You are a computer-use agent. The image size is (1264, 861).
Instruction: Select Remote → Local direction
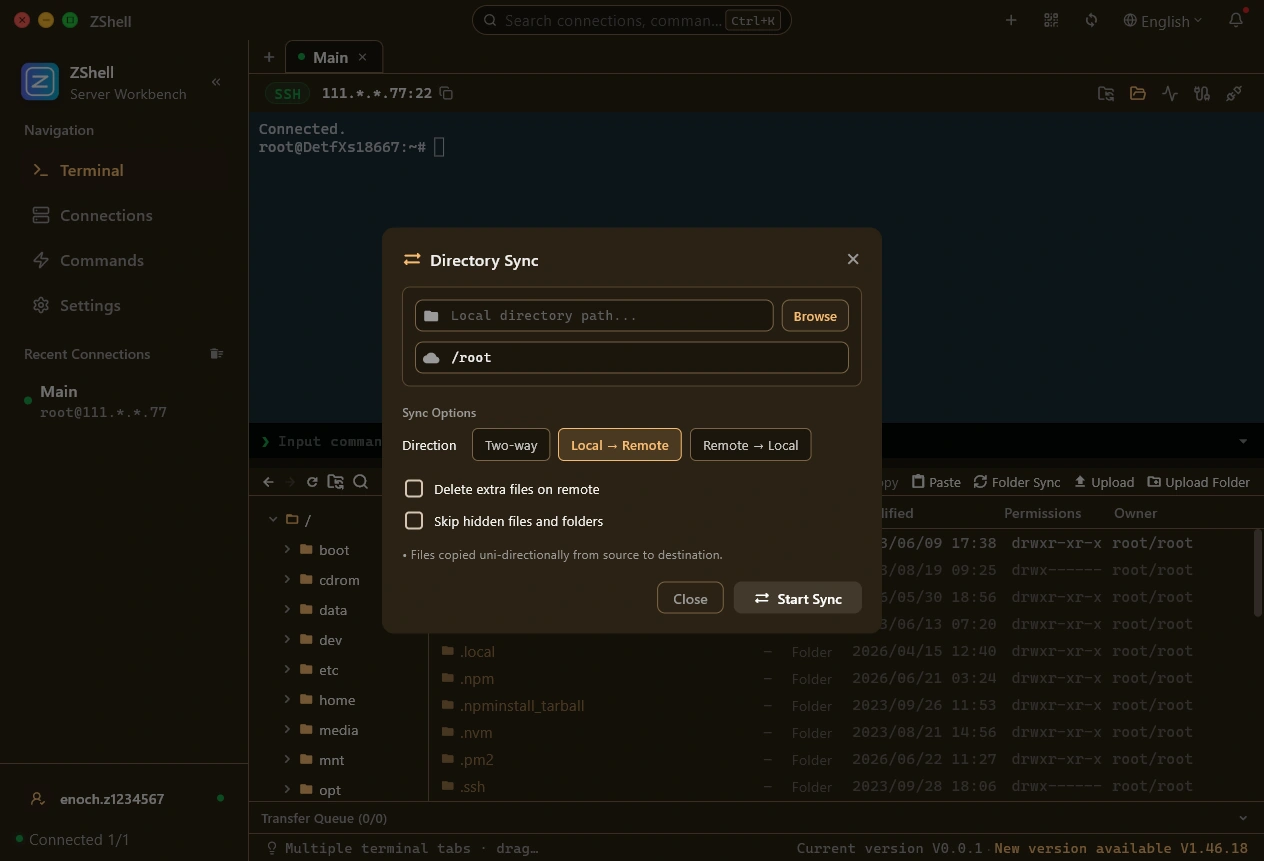750,445
